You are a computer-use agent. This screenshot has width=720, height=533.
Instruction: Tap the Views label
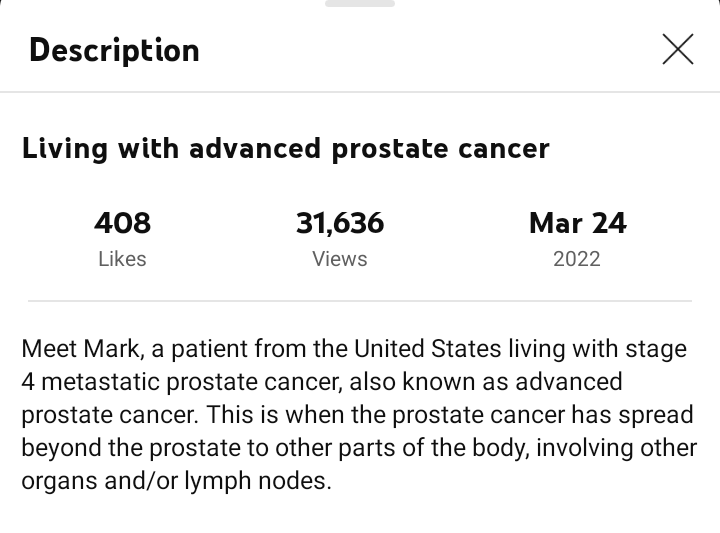click(x=340, y=259)
